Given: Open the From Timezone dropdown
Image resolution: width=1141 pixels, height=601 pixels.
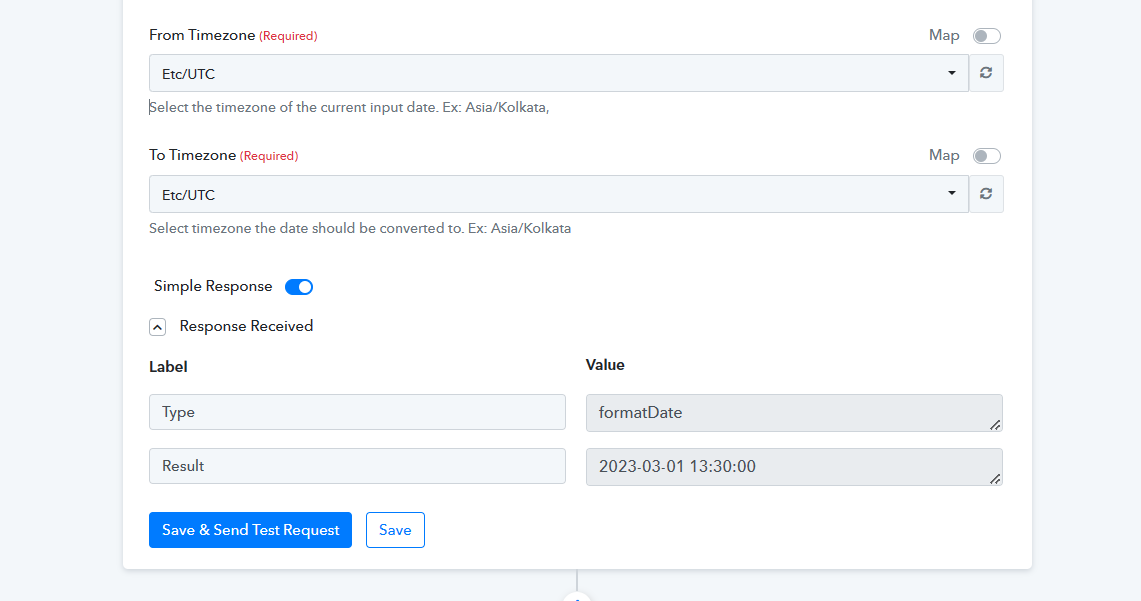Looking at the screenshot, I should tap(559, 73).
